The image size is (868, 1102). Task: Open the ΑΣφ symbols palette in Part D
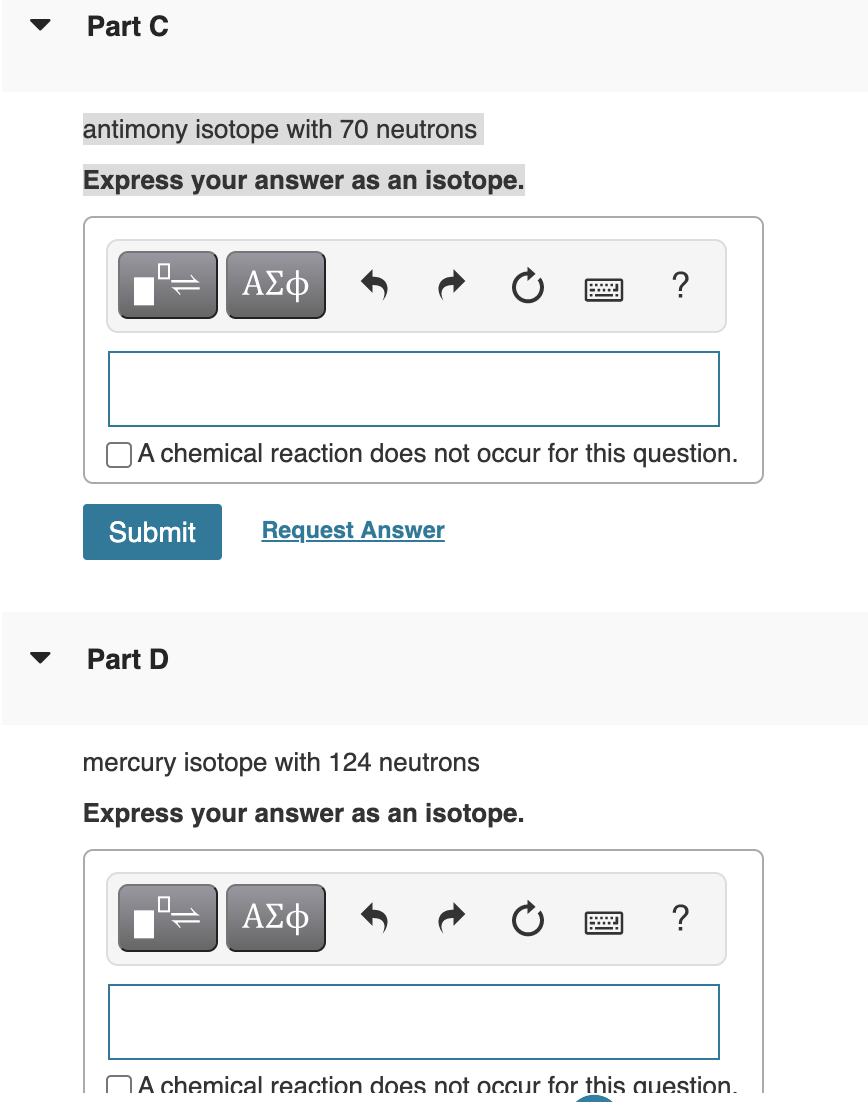click(276, 917)
